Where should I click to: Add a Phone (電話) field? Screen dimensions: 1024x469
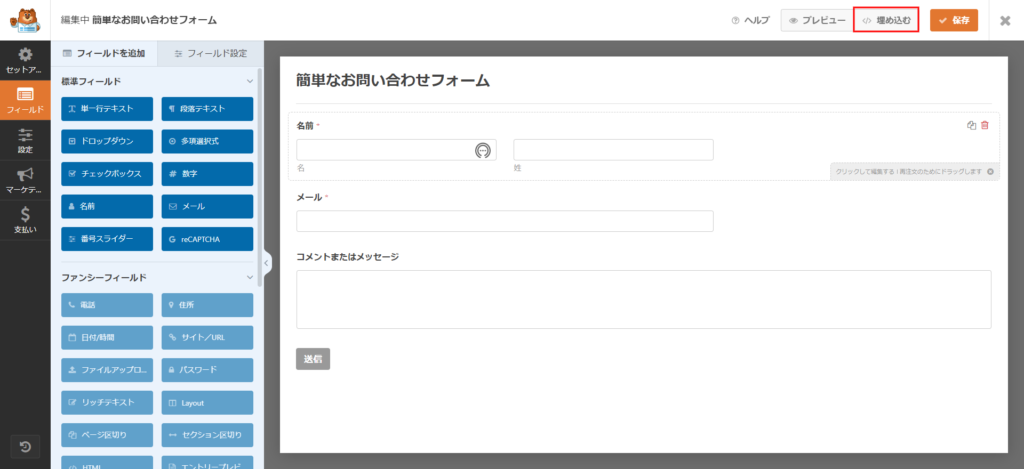(107, 305)
